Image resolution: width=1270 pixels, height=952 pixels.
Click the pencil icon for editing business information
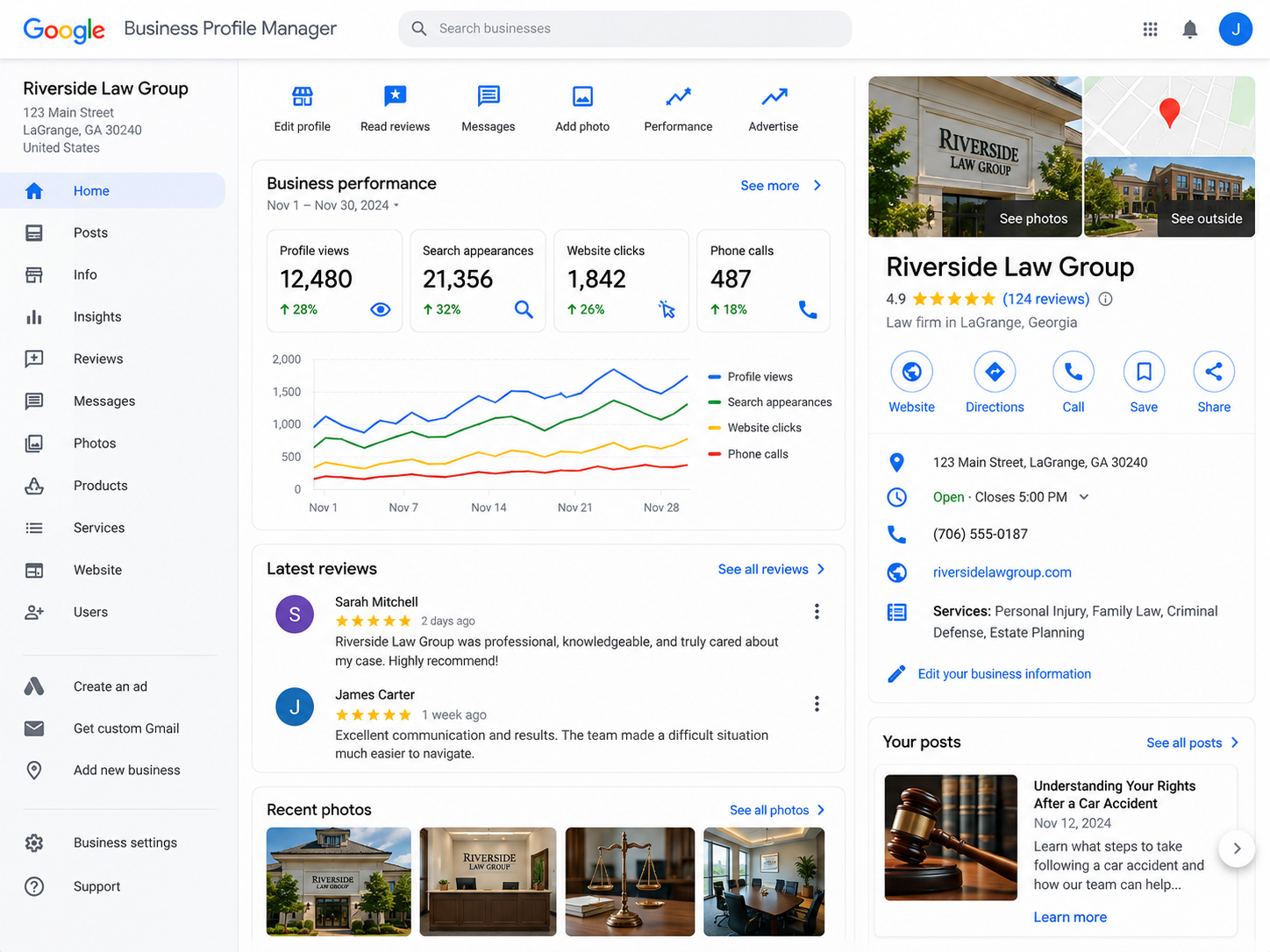pyautogui.click(x=896, y=673)
